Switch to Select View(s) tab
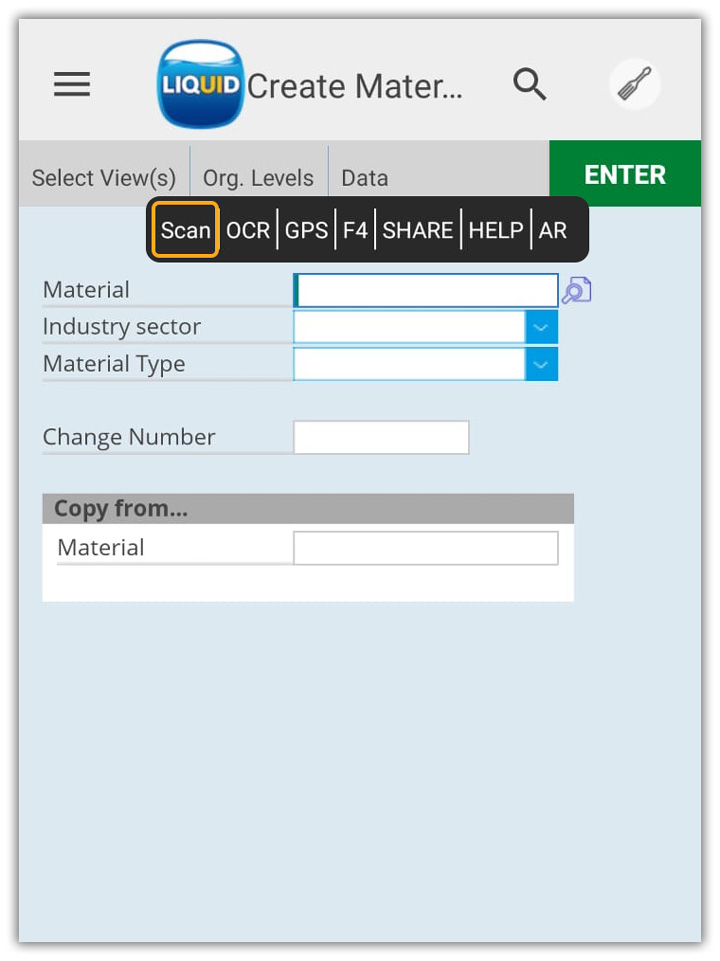This screenshot has width=720, height=961. coord(104,178)
